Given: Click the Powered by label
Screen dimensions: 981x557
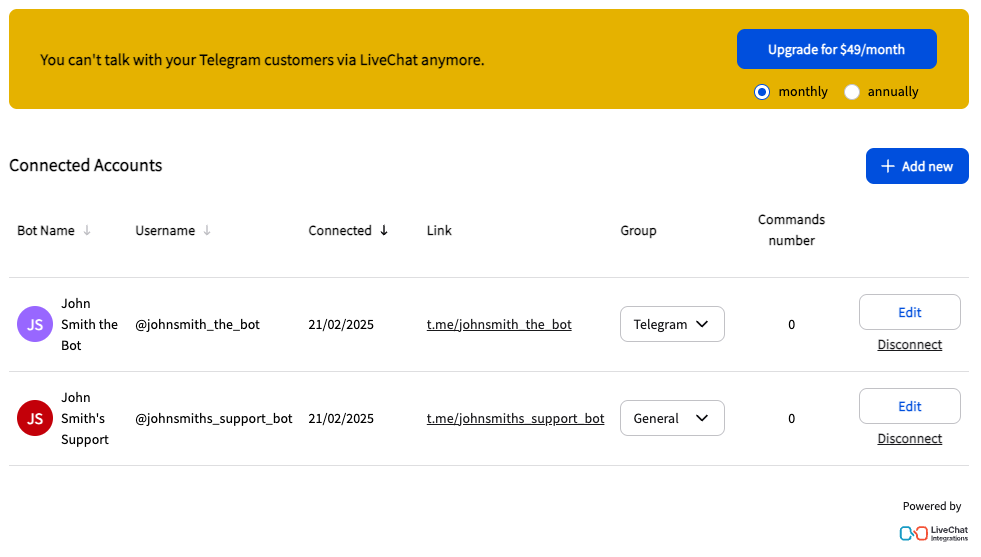Looking at the screenshot, I should click(932, 506).
